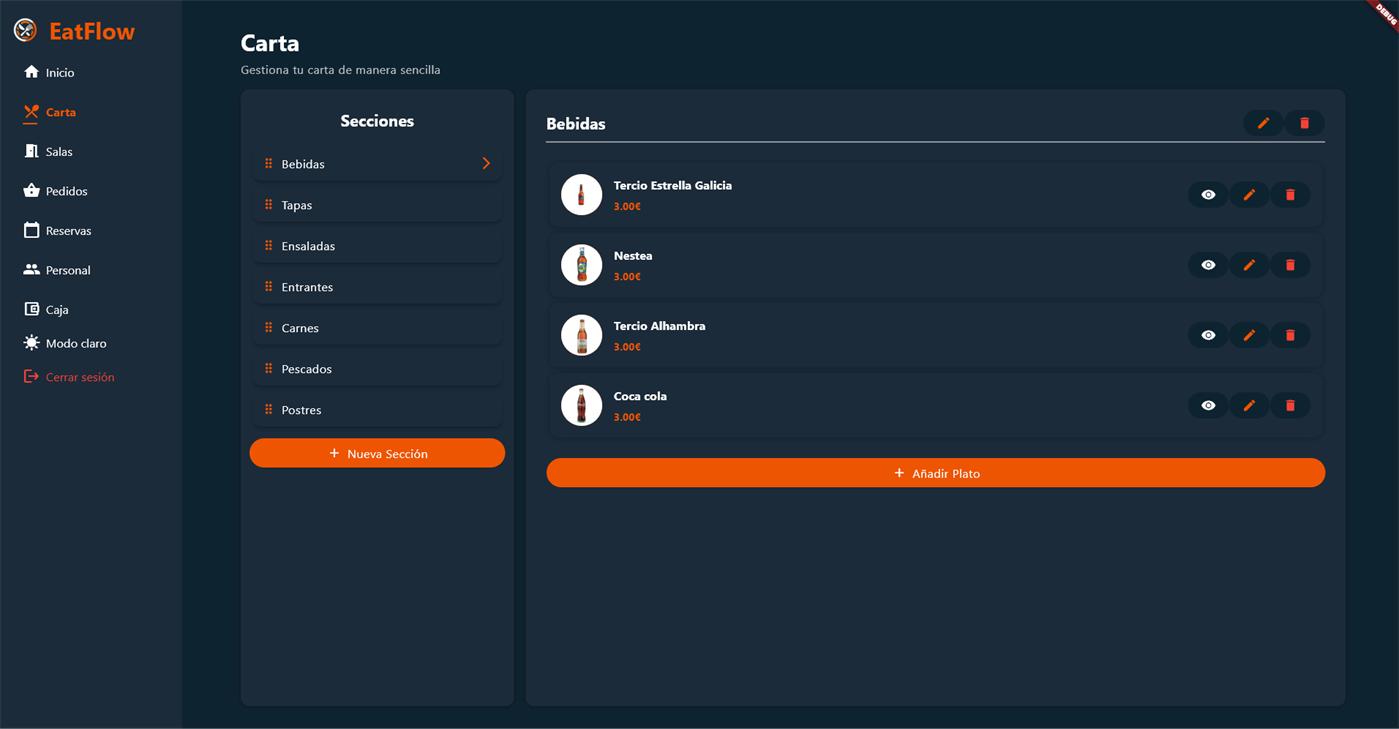The width and height of the screenshot is (1399, 729).
Task: Delete the Nestea item
Action: coord(1290,265)
